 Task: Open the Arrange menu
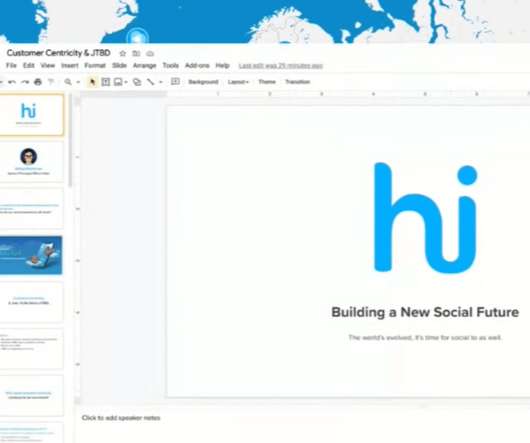coord(144,66)
